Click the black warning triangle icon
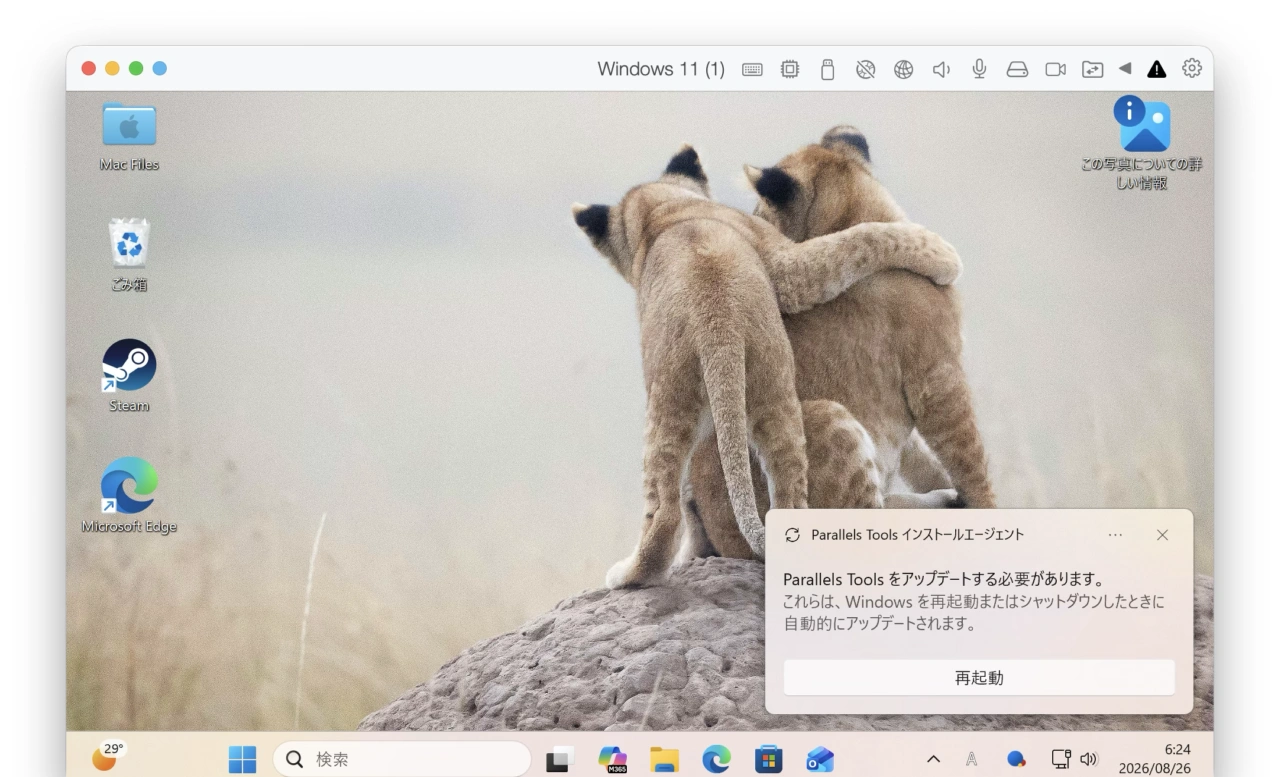This screenshot has height=777, width=1280. pyautogui.click(x=1157, y=69)
